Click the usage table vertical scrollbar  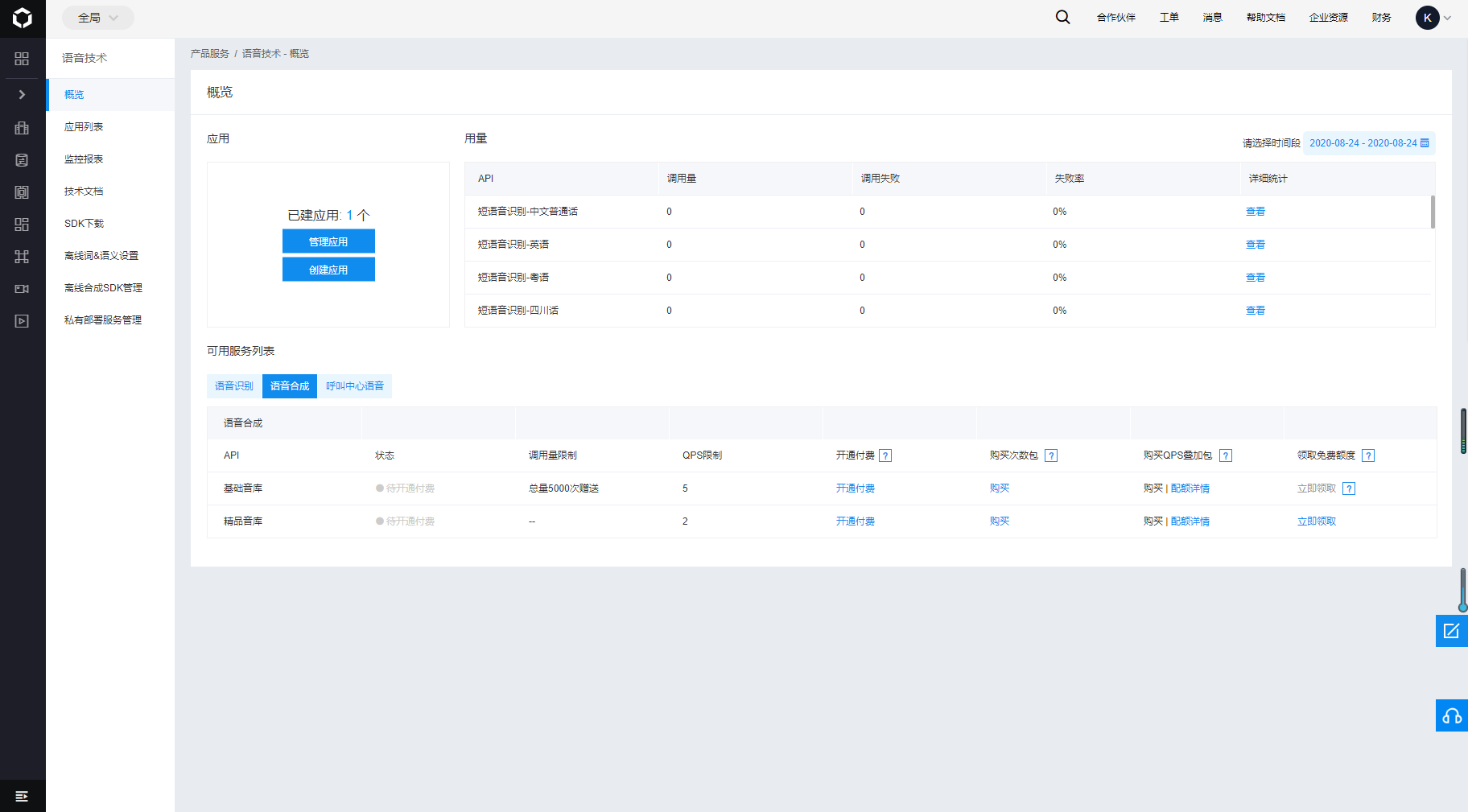[x=1433, y=212]
